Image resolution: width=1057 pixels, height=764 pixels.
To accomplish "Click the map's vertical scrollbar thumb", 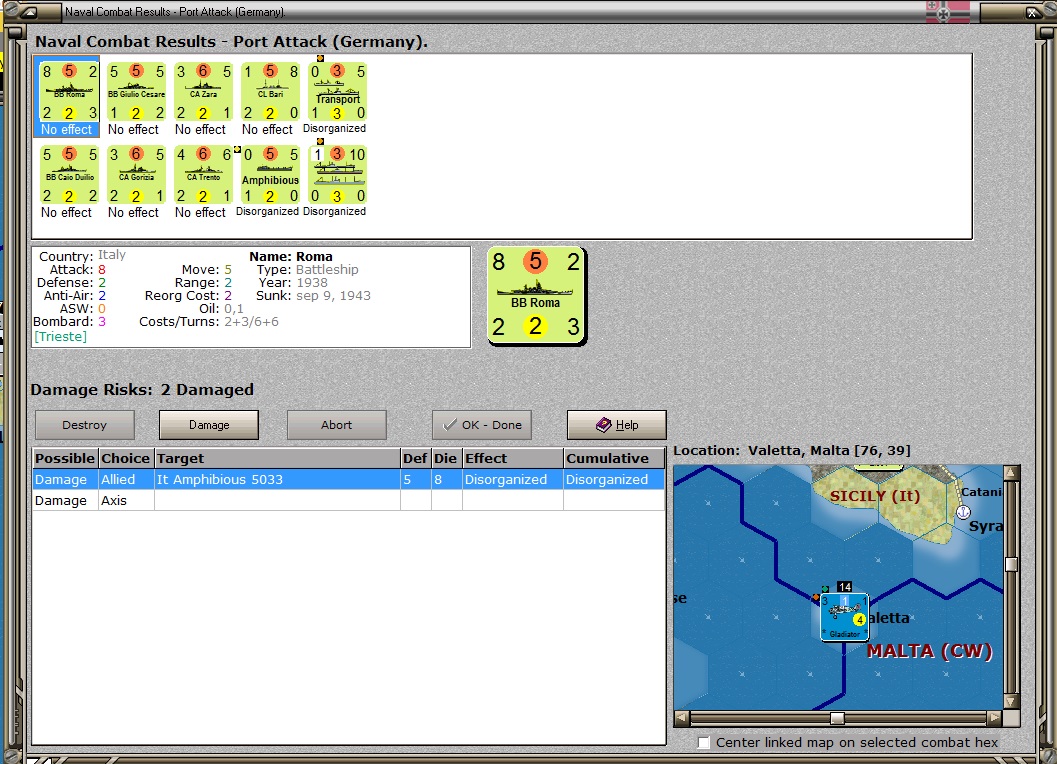I will point(1011,564).
